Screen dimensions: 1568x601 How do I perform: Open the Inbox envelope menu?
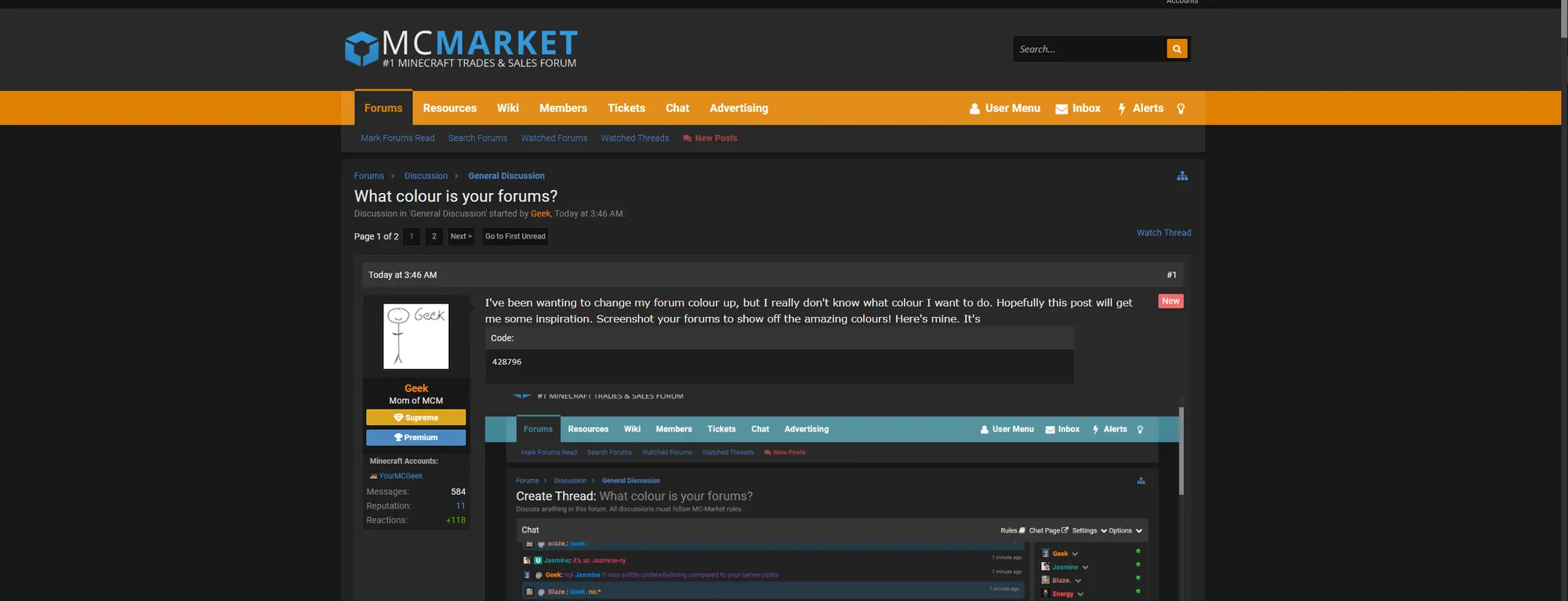pyautogui.click(x=1078, y=108)
